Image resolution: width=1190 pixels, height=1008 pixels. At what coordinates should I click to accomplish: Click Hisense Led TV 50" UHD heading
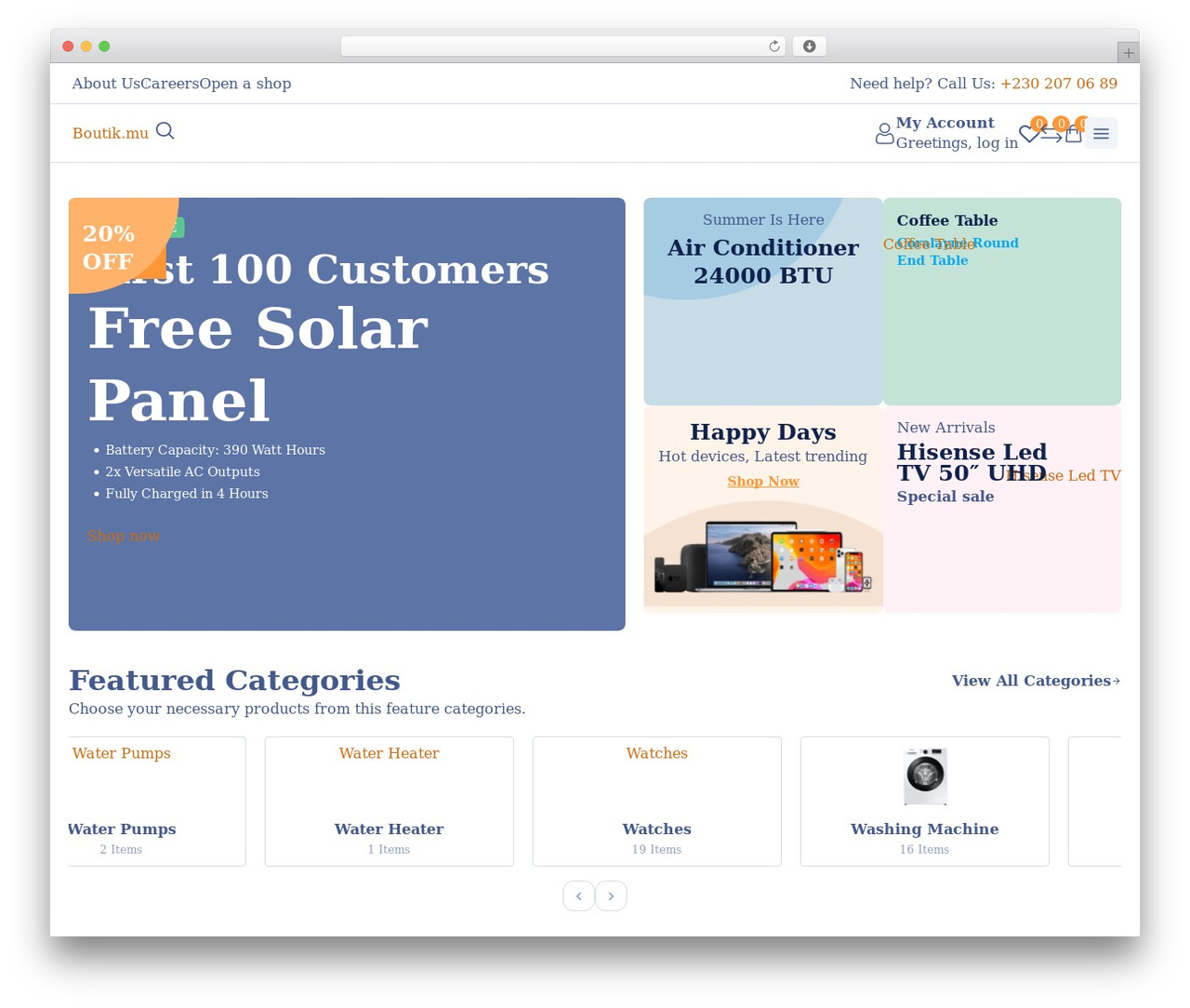[972, 462]
